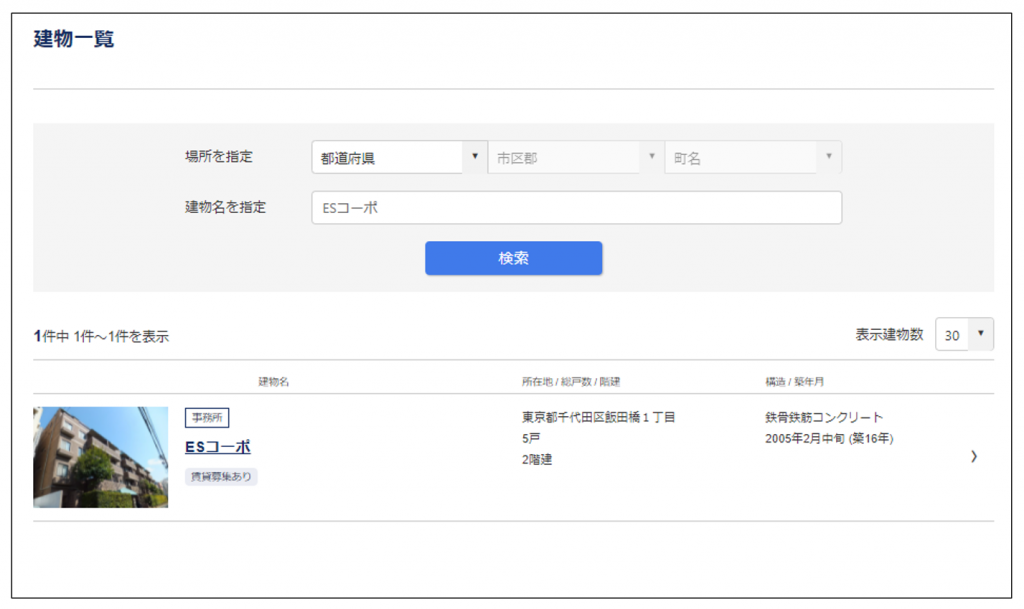
Task: Focus the 建物名 input containing ESコーポ
Action: coord(576,208)
